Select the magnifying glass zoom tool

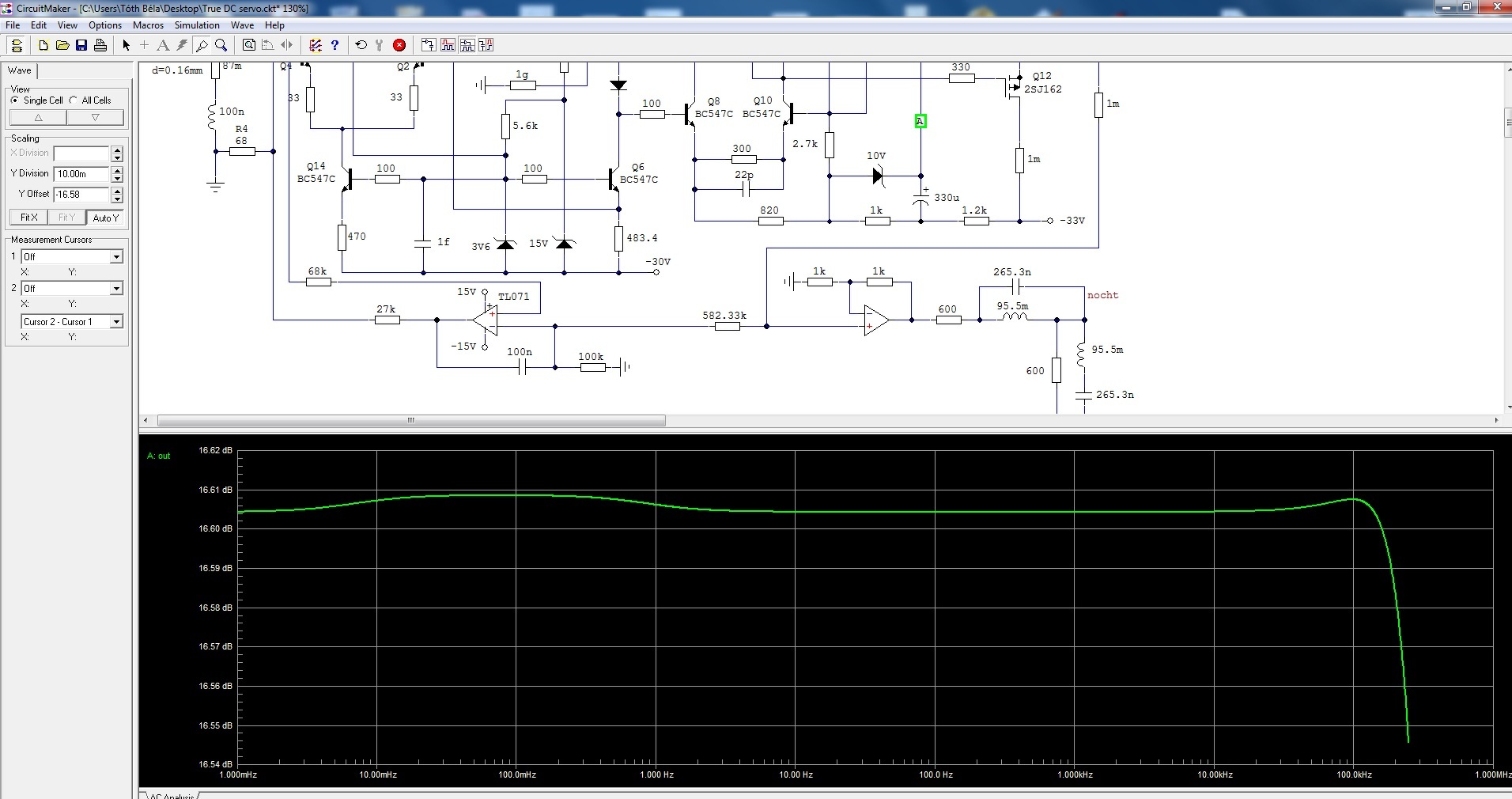221,46
